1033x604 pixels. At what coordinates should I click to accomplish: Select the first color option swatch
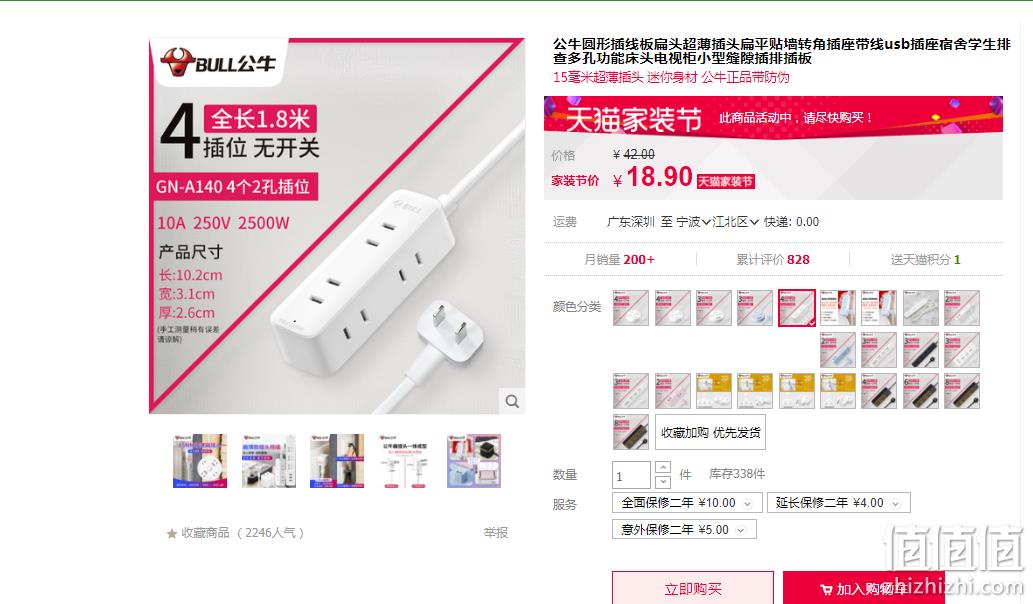click(630, 308)
